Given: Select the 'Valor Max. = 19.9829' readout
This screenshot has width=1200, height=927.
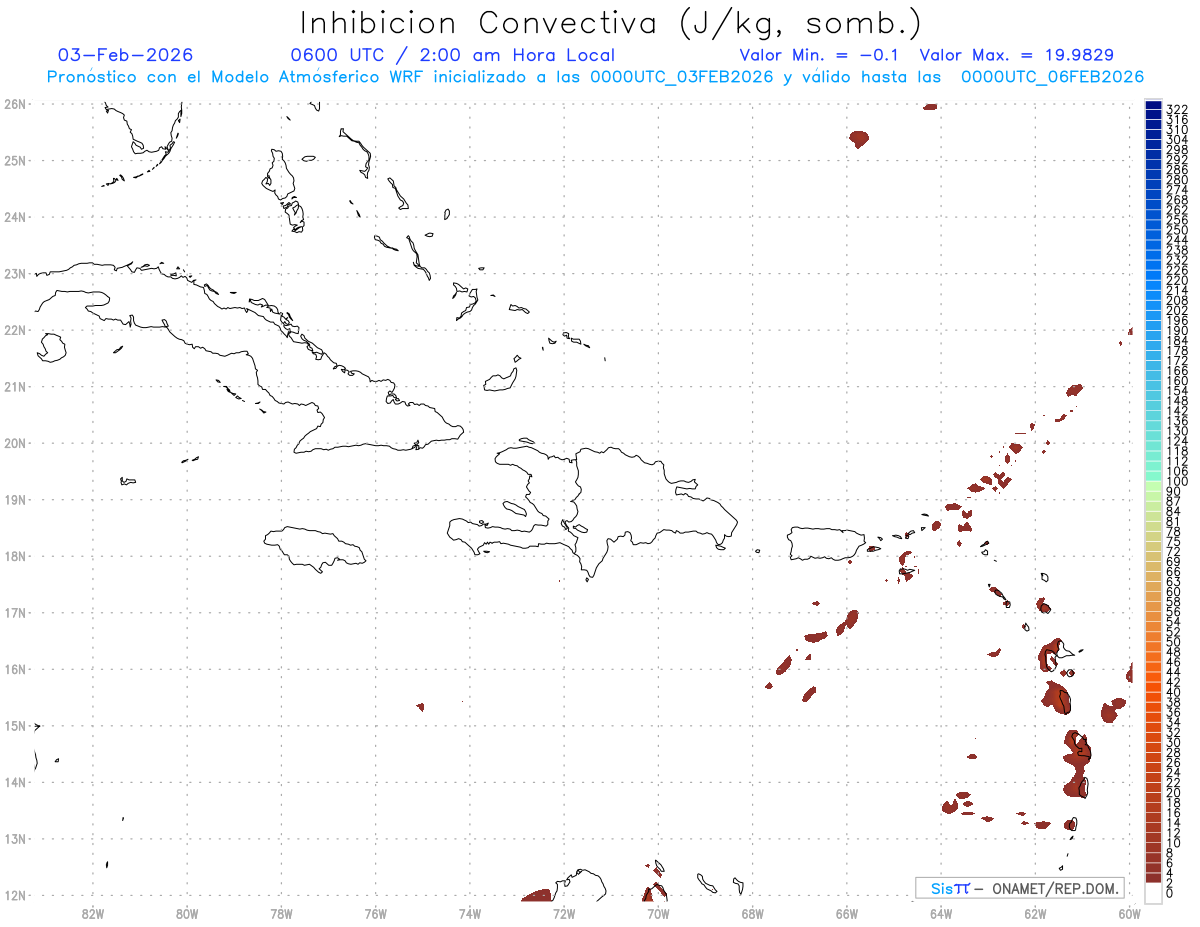Looking at the screenshot, I should tap(1017, 55).
